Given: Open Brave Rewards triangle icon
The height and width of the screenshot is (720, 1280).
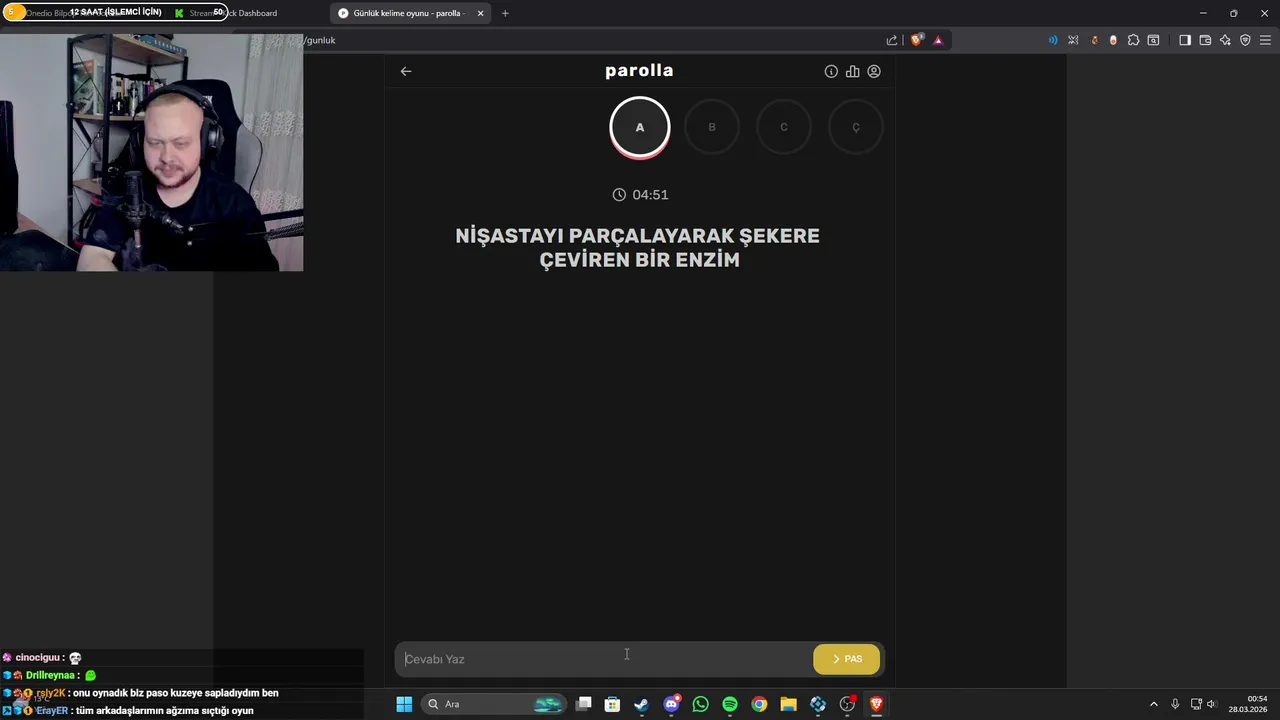Looking at the screenshot, I should (x=938, y=40).
